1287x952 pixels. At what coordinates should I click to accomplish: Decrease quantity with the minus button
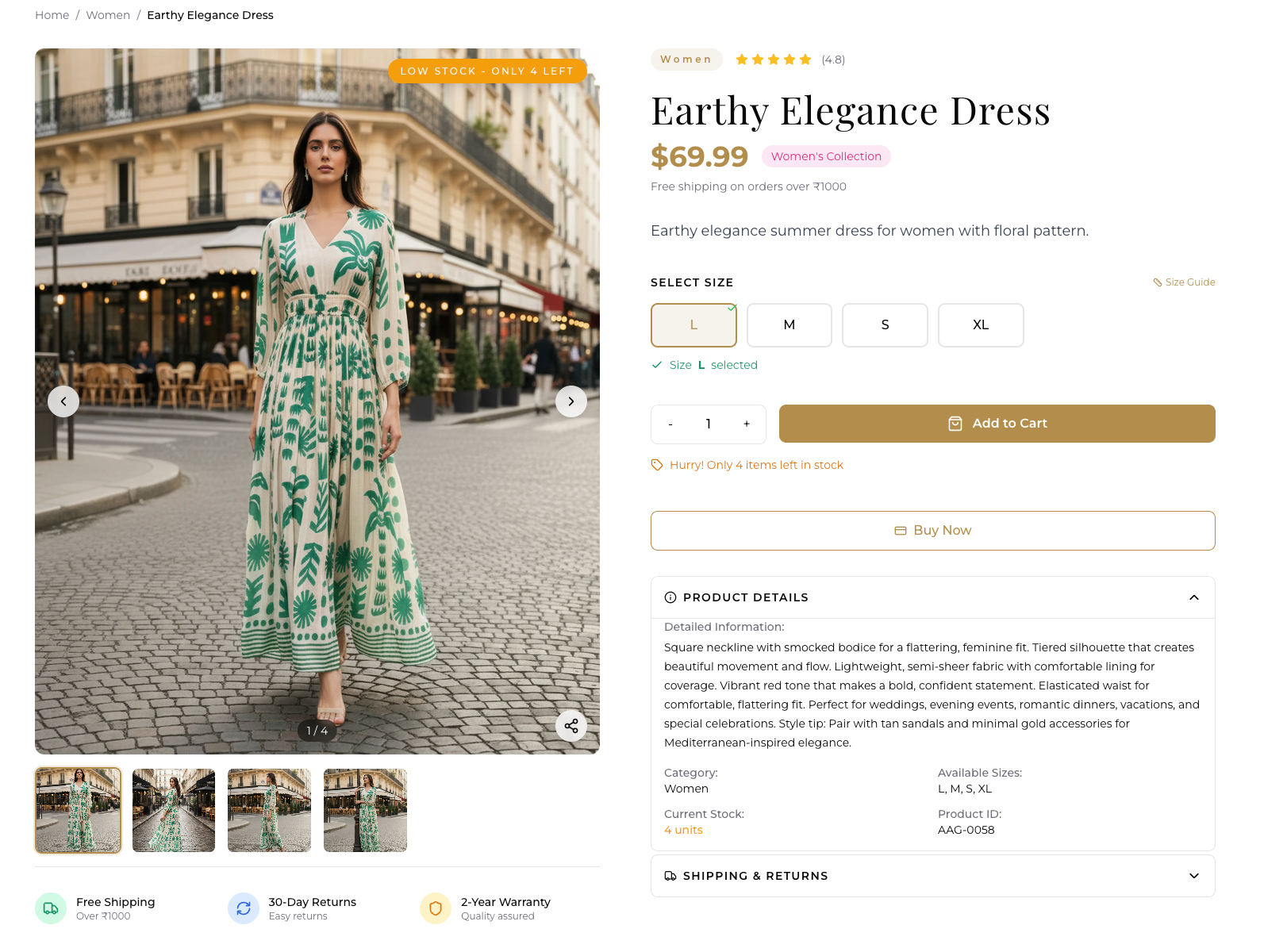670,424
